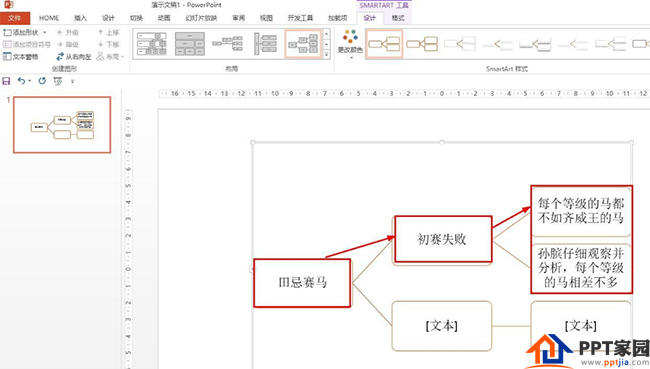Click the Move Up button
This screenshot has width=650, height=369.
coord(109,32)
